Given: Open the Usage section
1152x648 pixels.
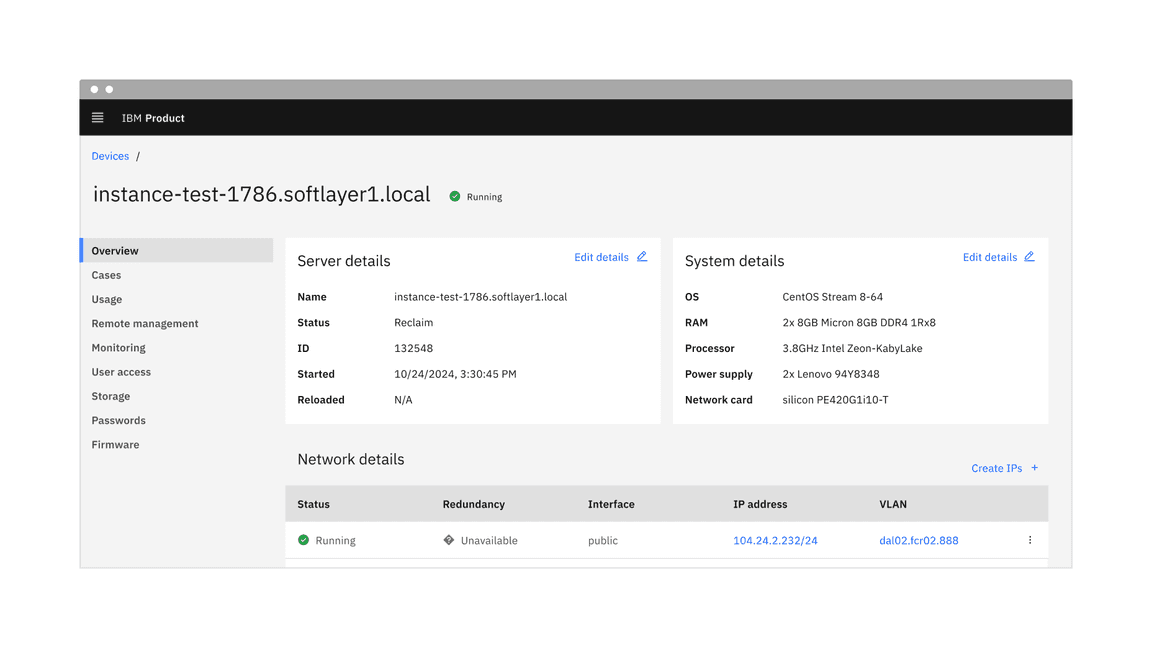Looking at the screenshot, I should pyautogui.click(x=107, y=299).
